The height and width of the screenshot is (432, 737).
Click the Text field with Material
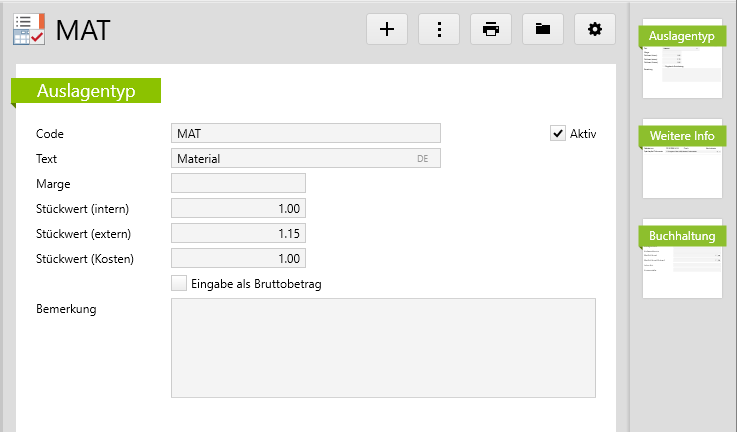tap(290, 159)
